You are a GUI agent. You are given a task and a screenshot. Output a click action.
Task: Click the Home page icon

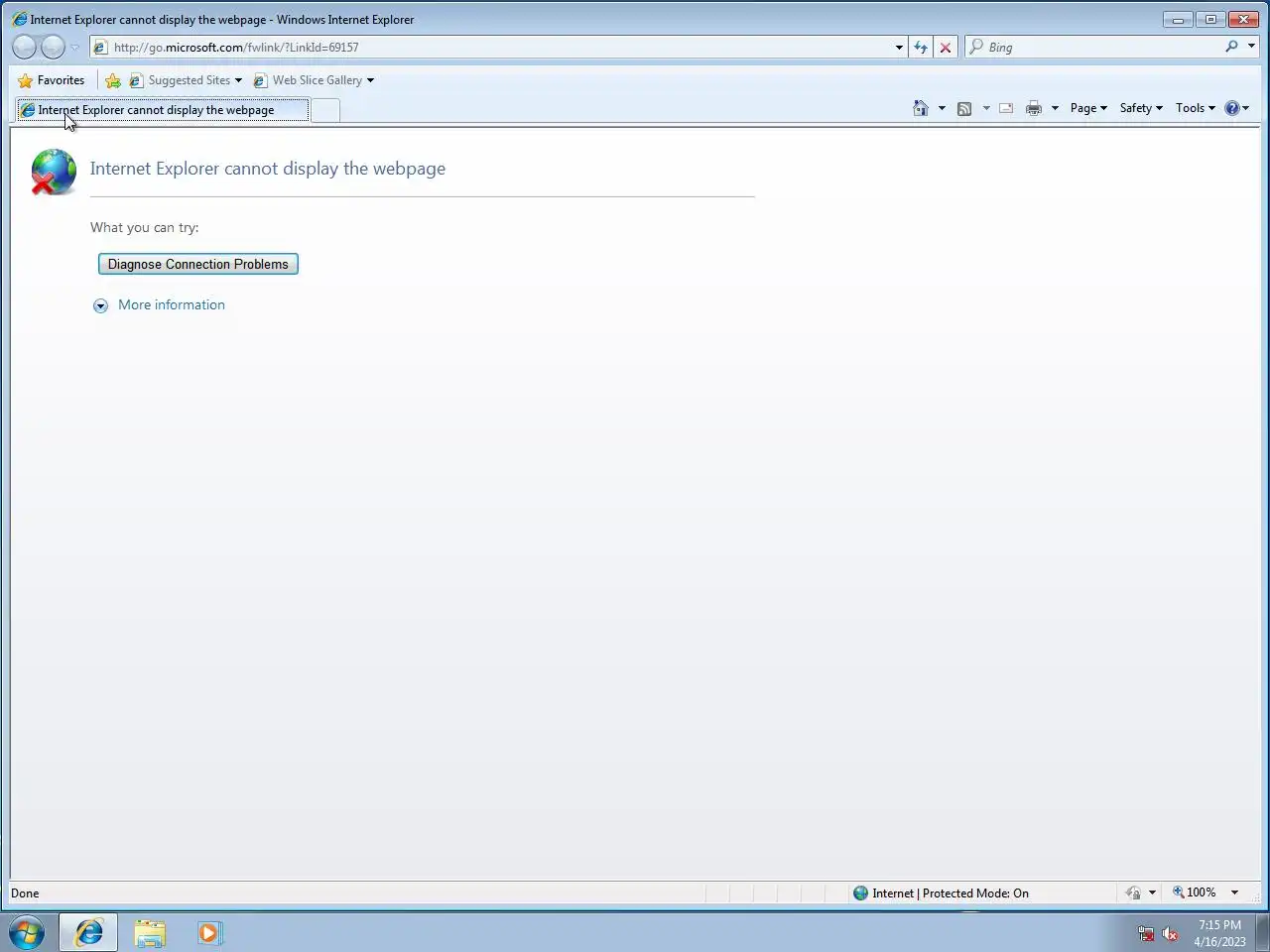(x=921, y=108)
